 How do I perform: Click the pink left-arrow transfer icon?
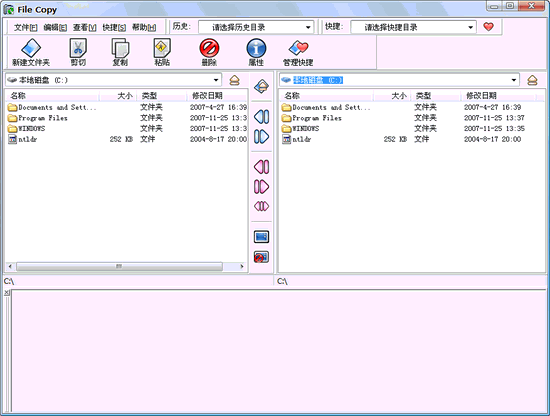click(x=262, y=167)
